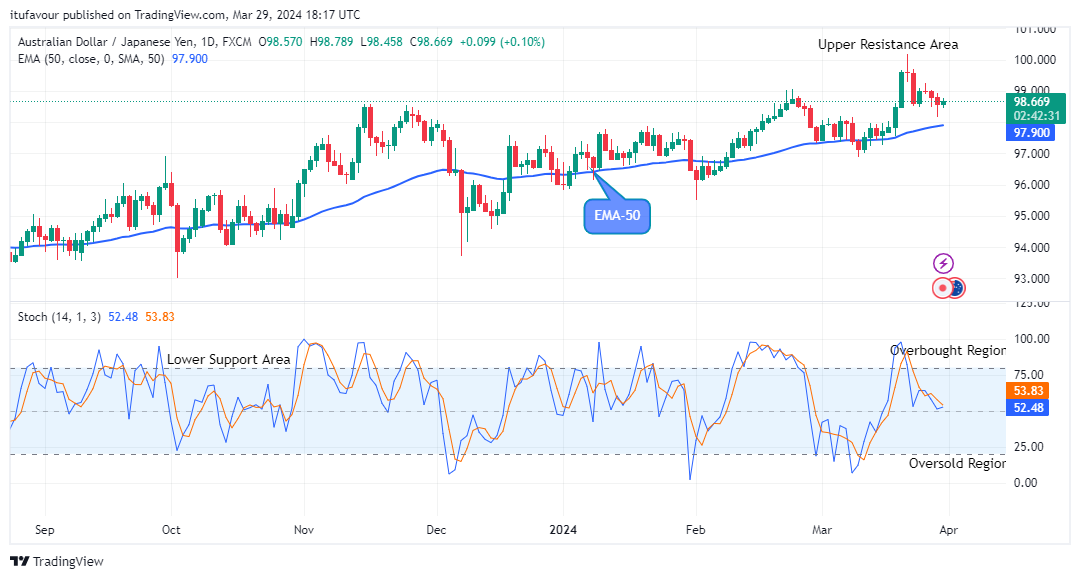1080x579 pixels.
Task: Click the blue stochastic value label 52.48
Action: (1028, 408)
